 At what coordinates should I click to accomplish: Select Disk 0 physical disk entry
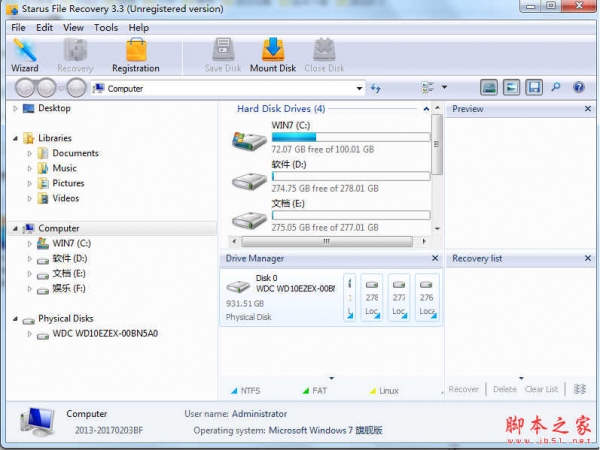click(x=281, y=297)
